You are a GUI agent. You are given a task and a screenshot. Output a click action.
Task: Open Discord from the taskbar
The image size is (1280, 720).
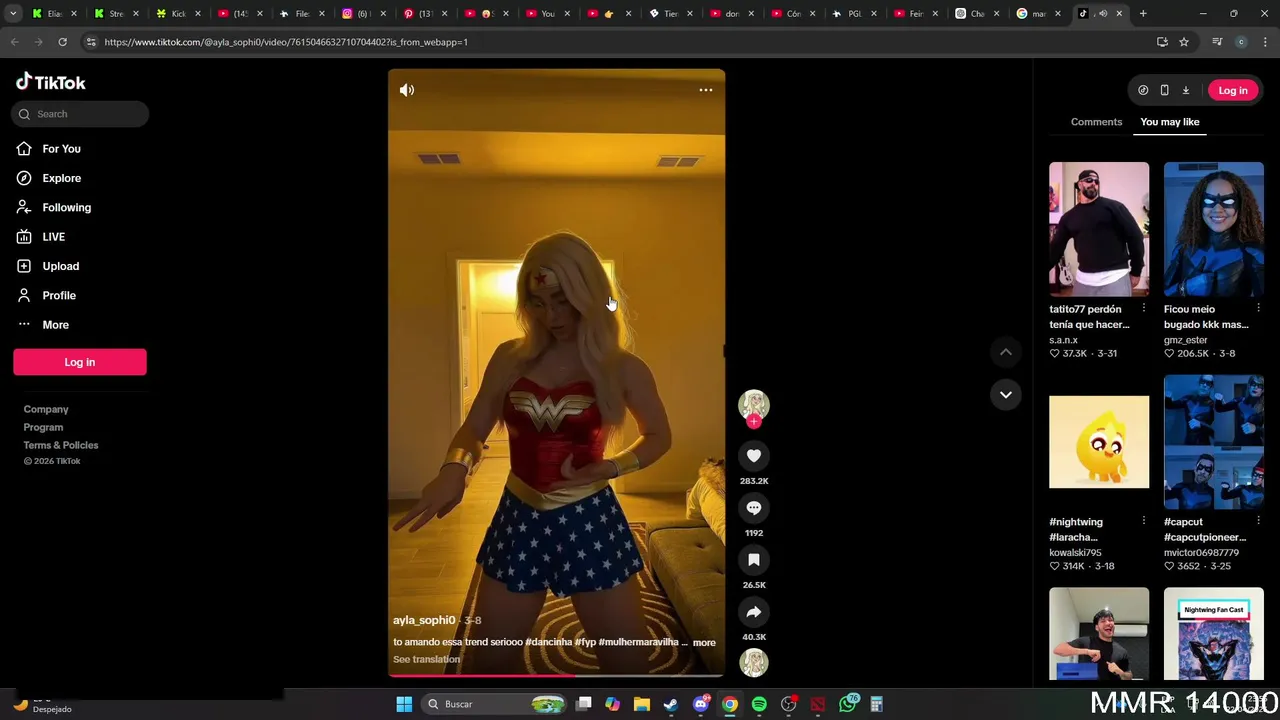[701, 704]
